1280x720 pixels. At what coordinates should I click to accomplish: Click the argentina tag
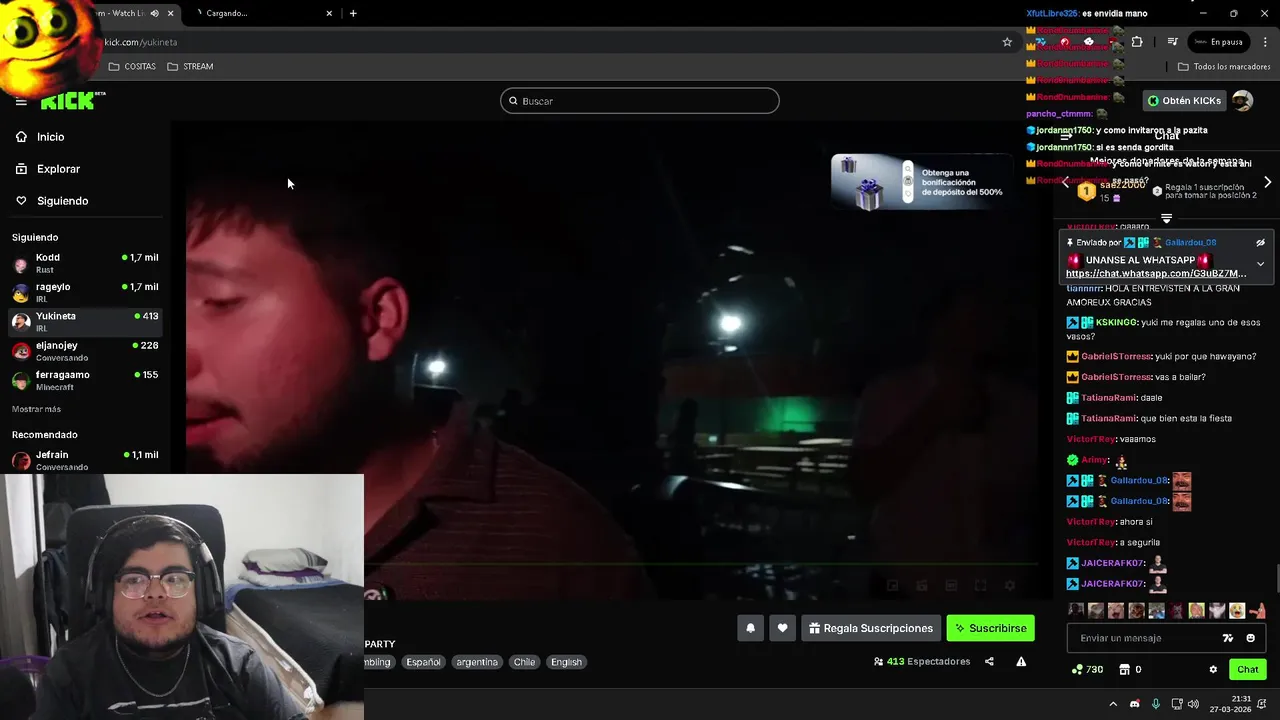point(477,662)
